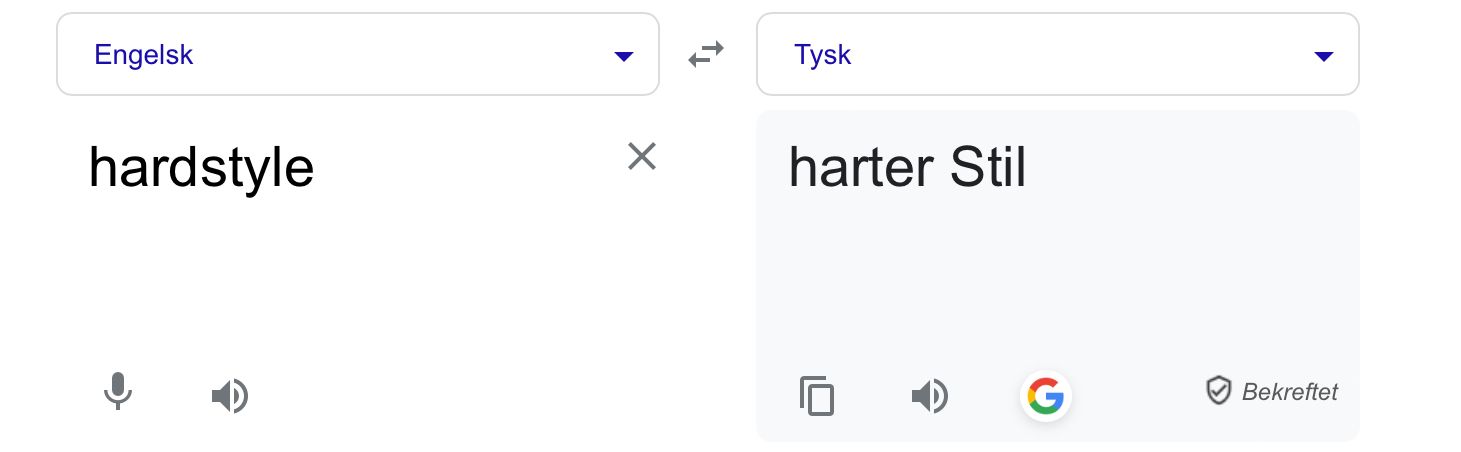Viewport: 1461px width, 452px height.
Task: Play audio of the German translation
Action: 929,396
